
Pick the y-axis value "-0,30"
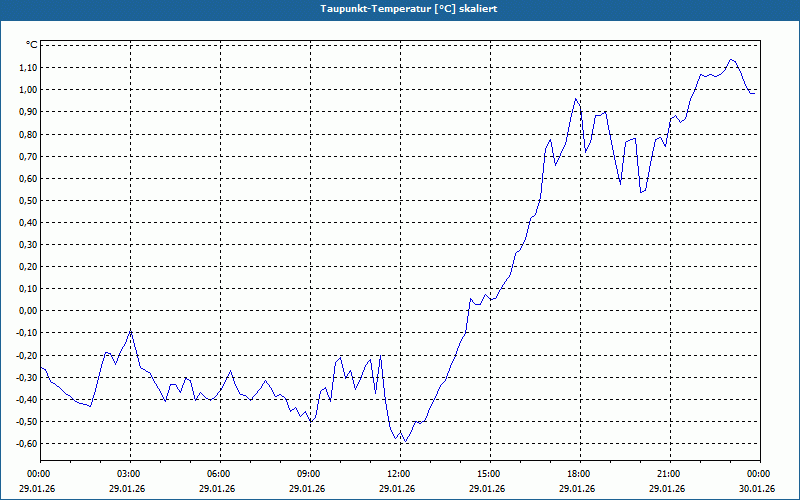tap(28, 377)
